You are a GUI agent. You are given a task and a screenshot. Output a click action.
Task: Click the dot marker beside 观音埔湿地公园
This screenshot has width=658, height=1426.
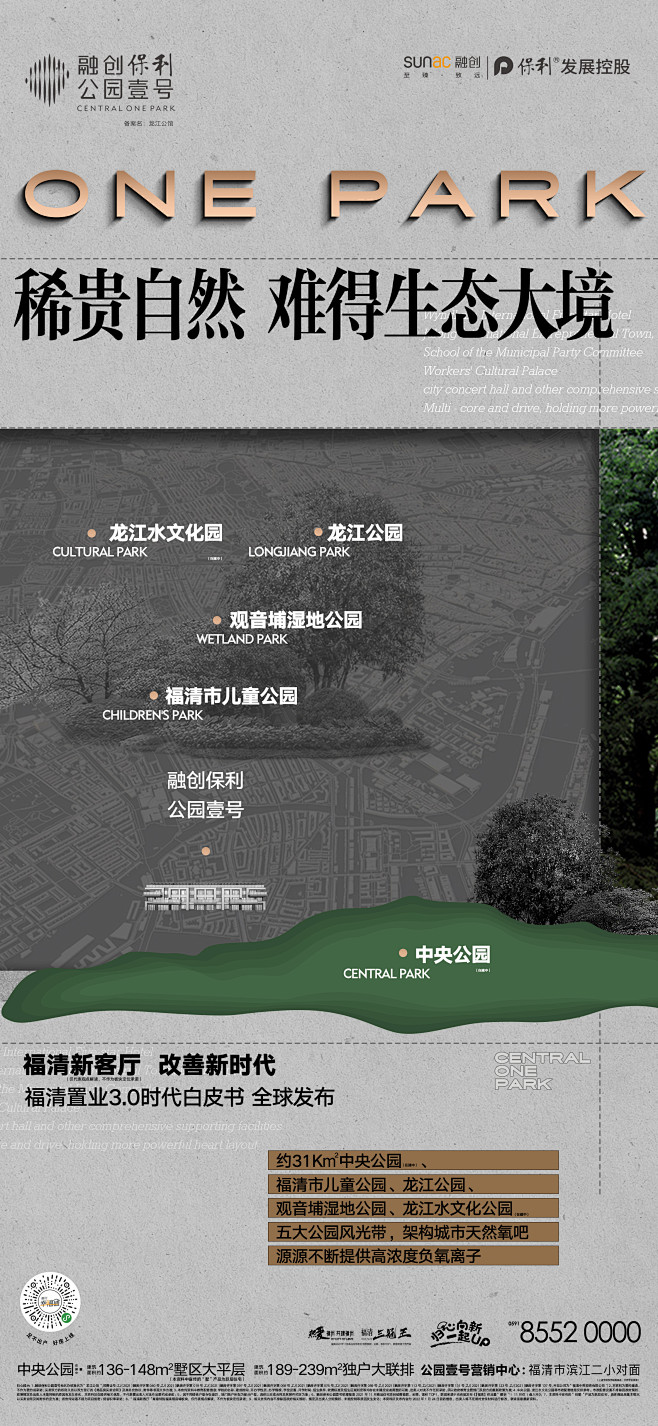tap(217, 620)
